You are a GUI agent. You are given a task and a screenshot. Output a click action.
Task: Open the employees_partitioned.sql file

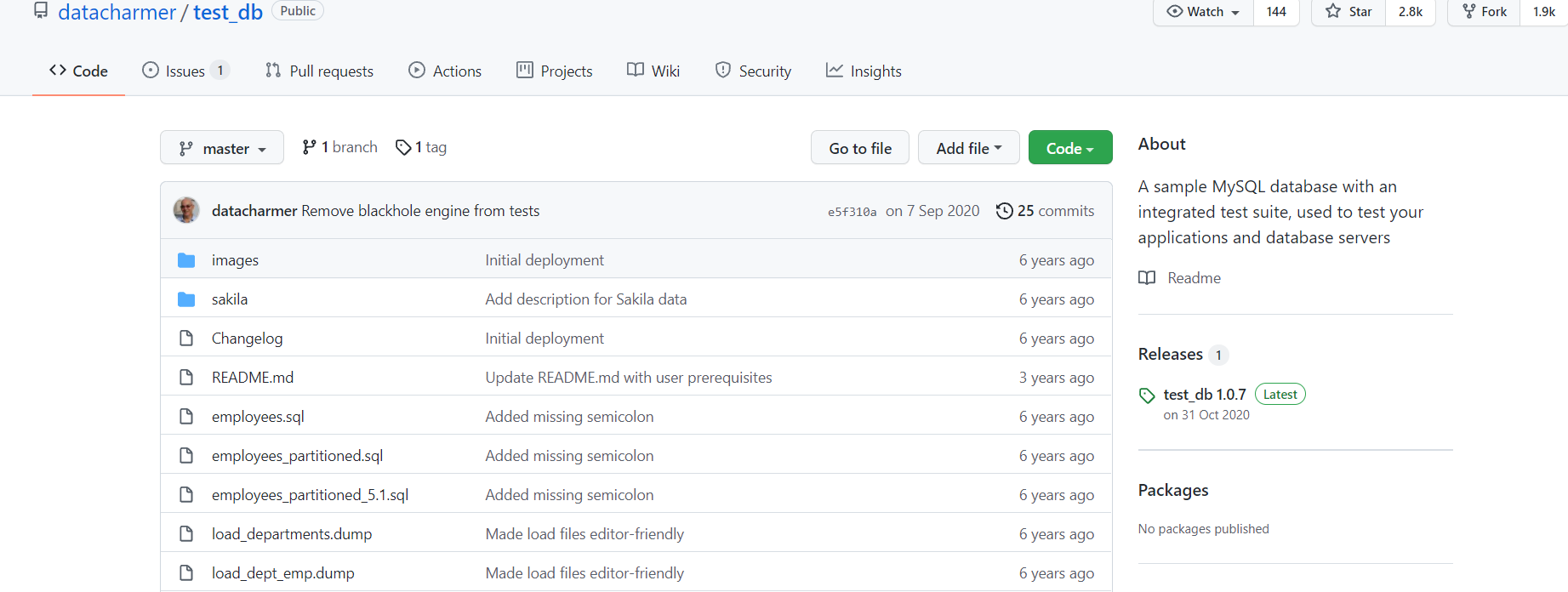(x=297, y=456)
